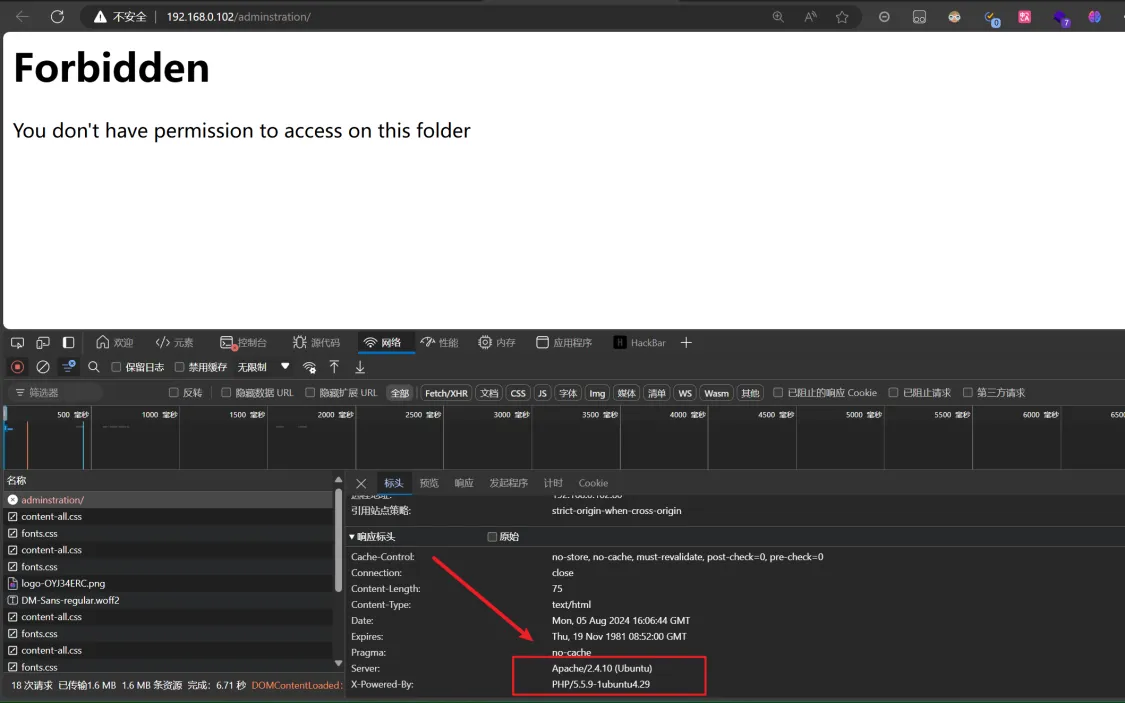Check the 禁用缓存 option
This screenshot has width=1125, height=703.
point(180,367)
